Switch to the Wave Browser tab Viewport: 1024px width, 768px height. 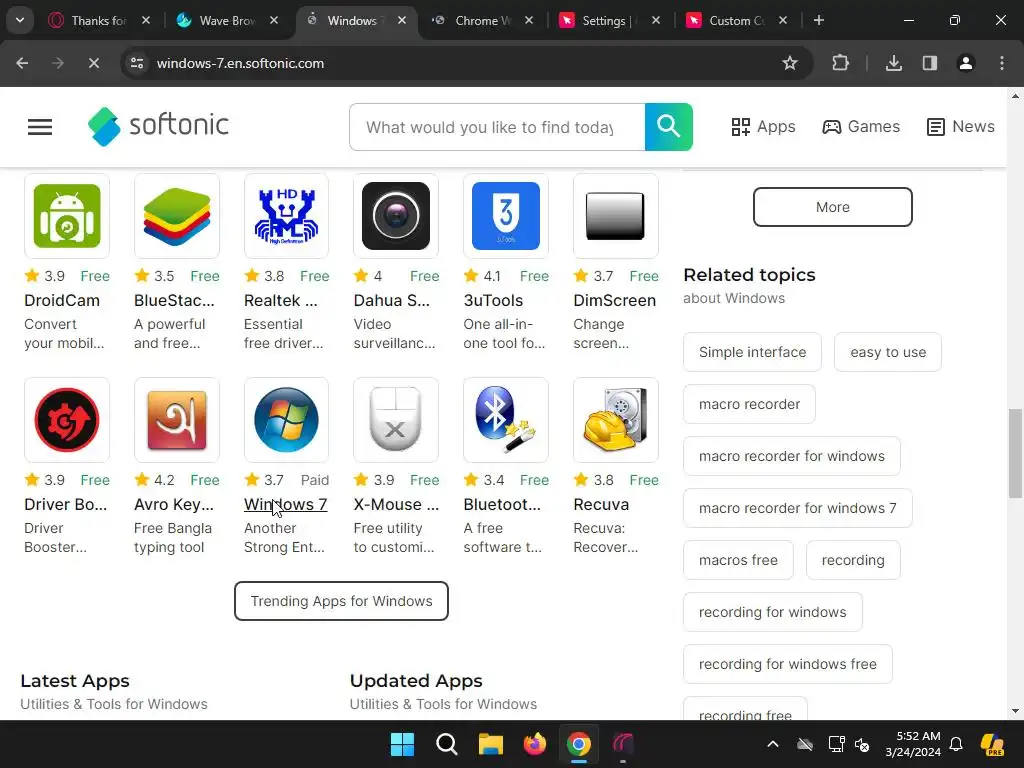click(227, 20)
